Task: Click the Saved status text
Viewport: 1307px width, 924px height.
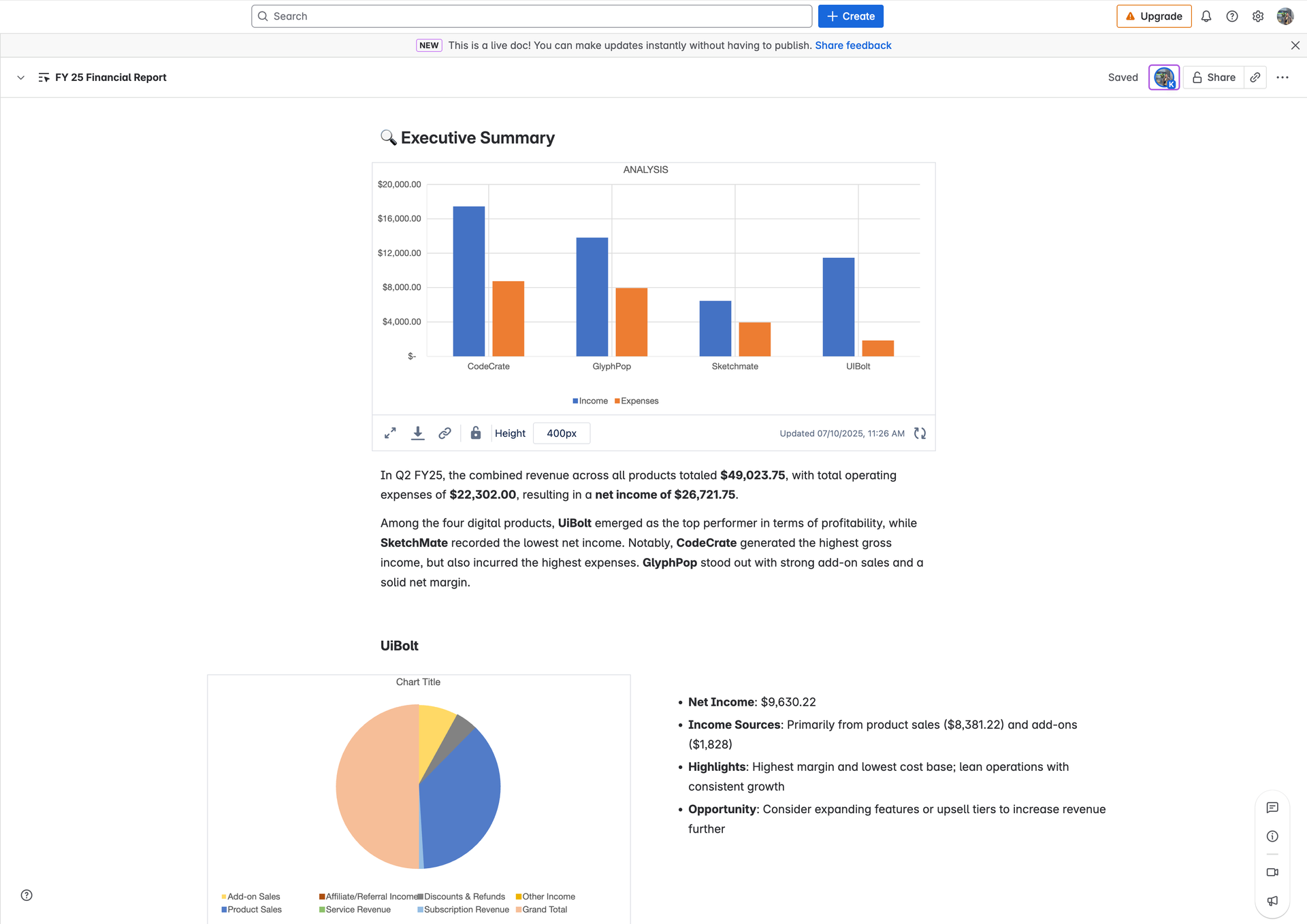Action: point(1123,78)
